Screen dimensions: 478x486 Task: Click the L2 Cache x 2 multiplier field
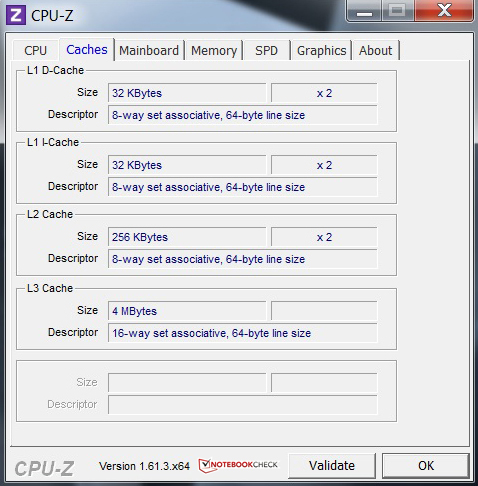point(324,237)
